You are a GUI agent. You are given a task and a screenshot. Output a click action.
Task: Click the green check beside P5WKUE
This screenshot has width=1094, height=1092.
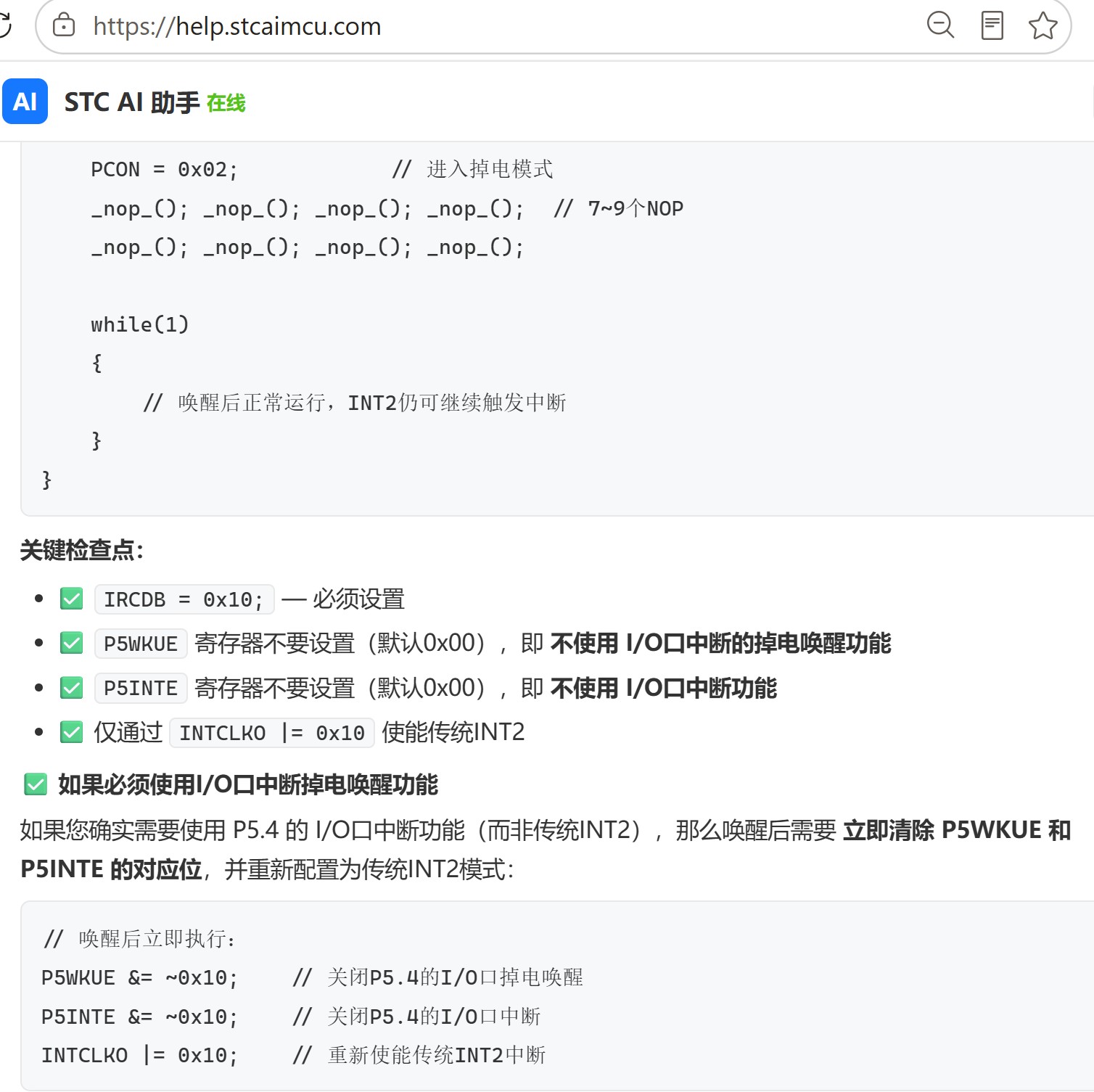tap(72, 643)
